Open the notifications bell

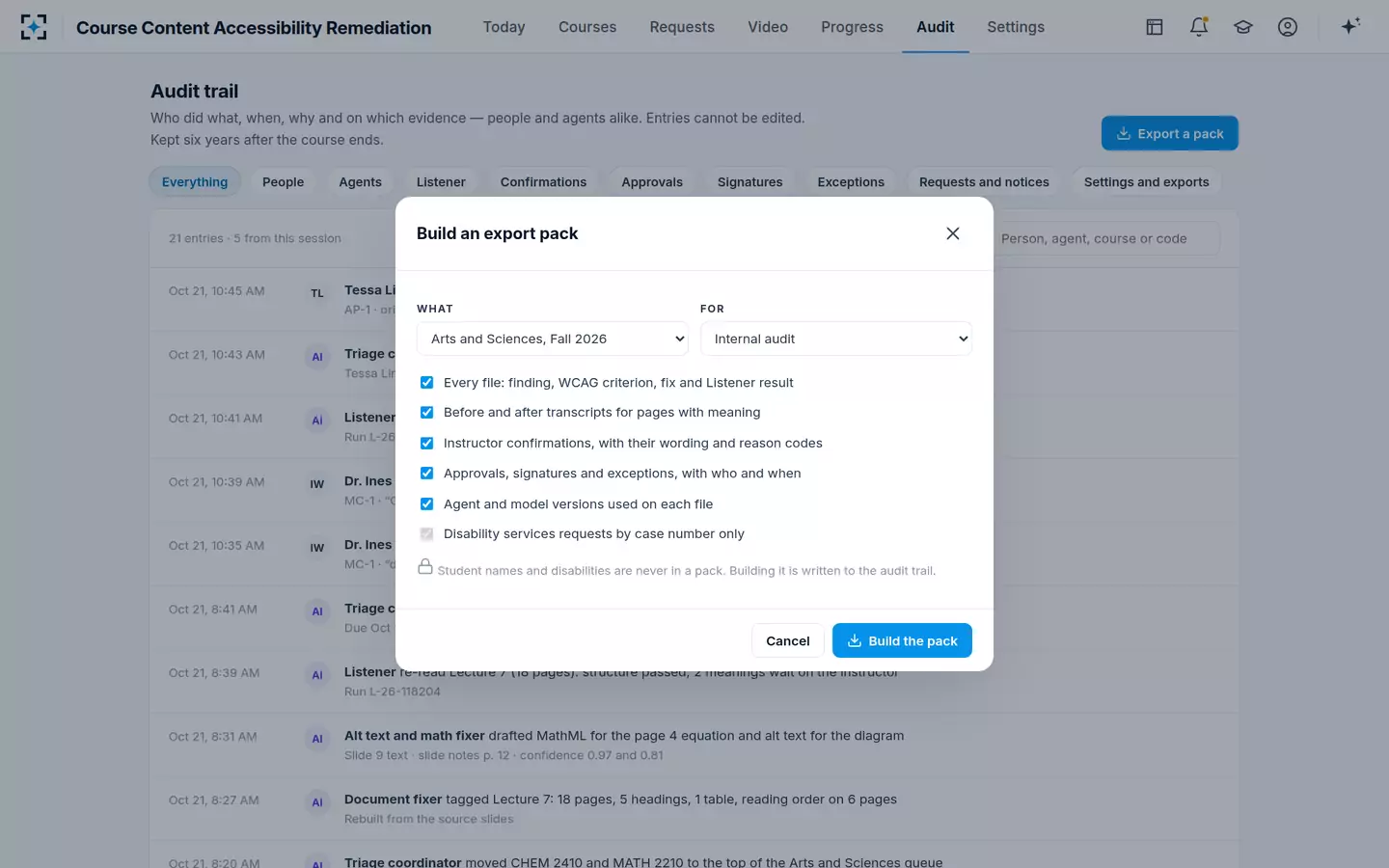click(x=1199, y=27)
